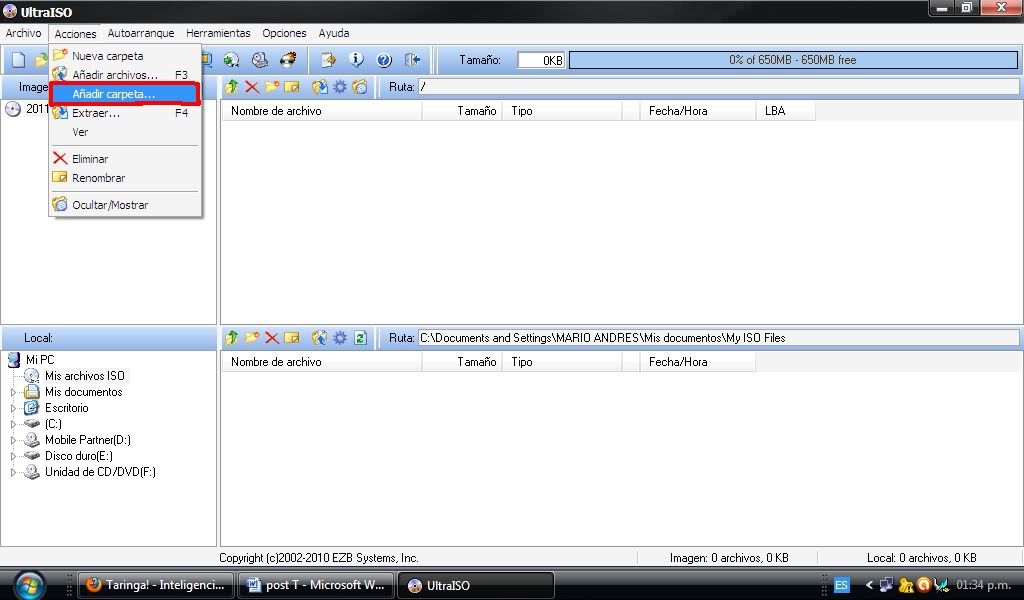Sort image pane by 'Nombre de archivo'
Screen dimensions: 1024x600
pyautogui.click(x=322, y=111)
